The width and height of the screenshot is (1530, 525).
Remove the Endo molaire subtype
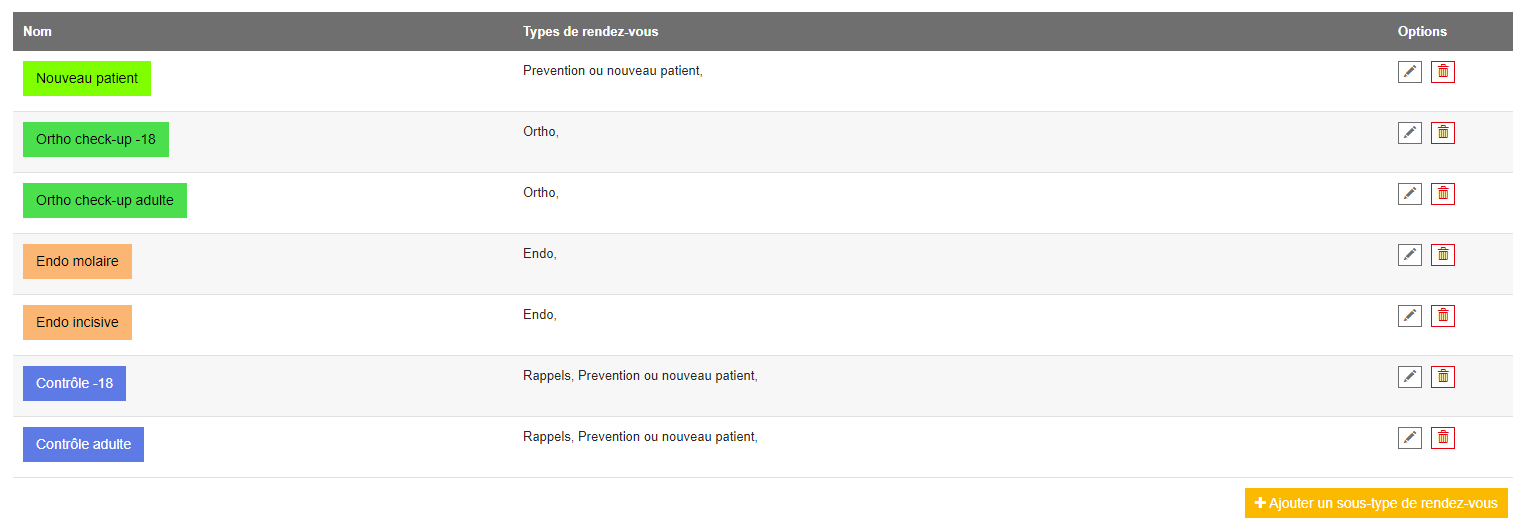pyautogui.click(x=1443, y=255)
